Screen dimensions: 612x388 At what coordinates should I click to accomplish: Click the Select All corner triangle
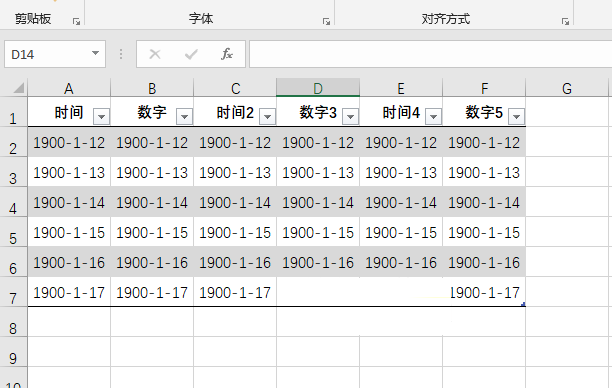click(x=19, y=88)
